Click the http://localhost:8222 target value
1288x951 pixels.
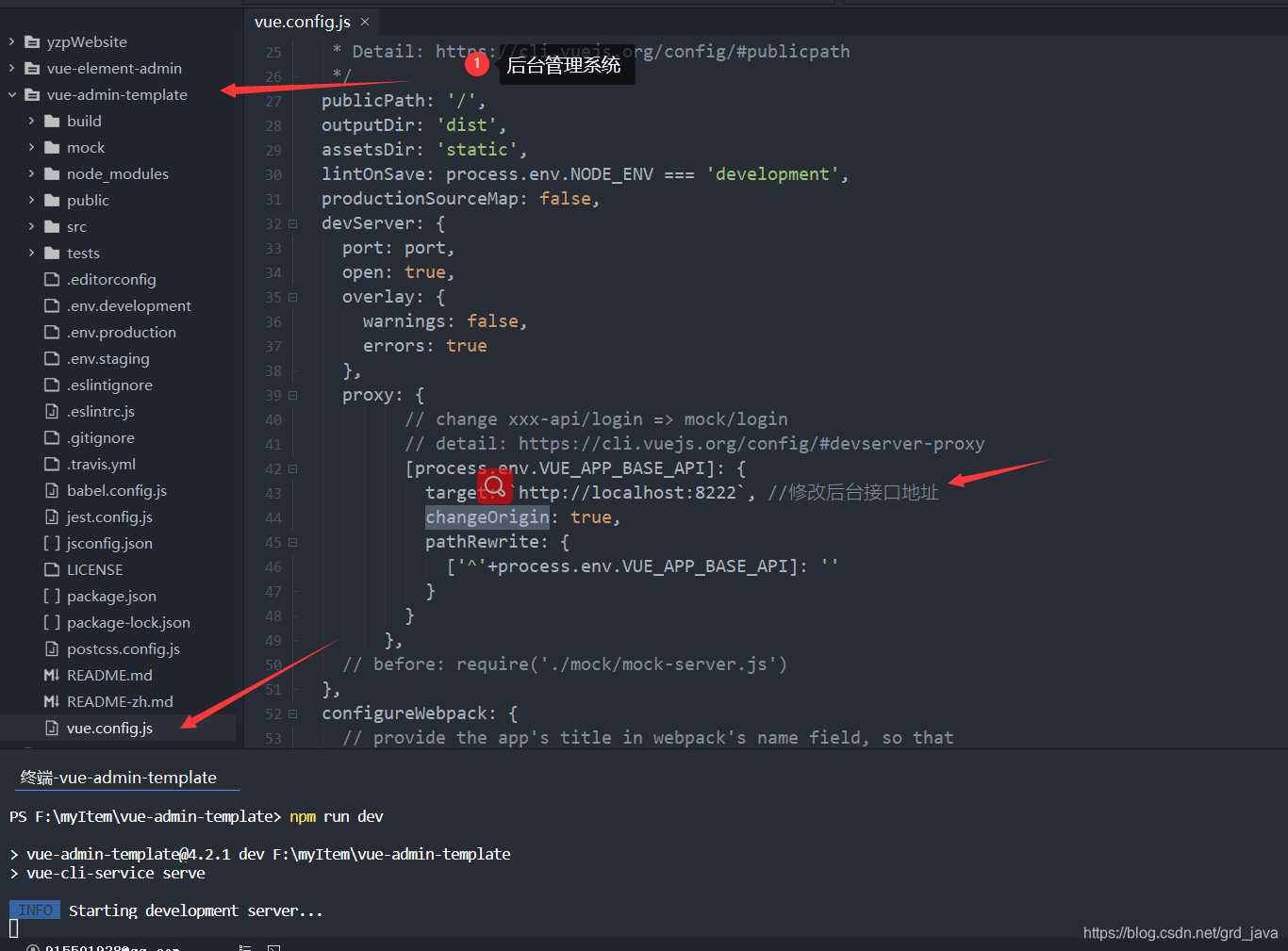coord(626,493)
